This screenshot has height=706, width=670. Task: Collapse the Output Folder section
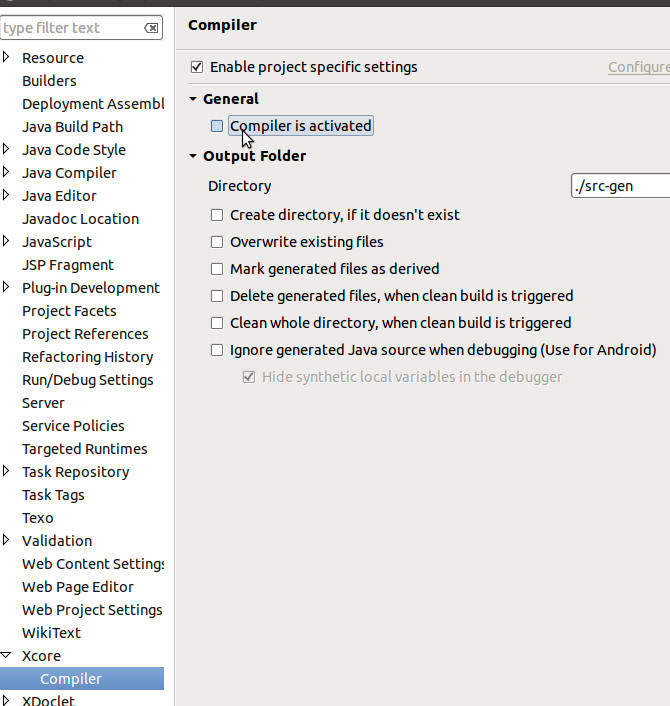click(x=193, y=156)
